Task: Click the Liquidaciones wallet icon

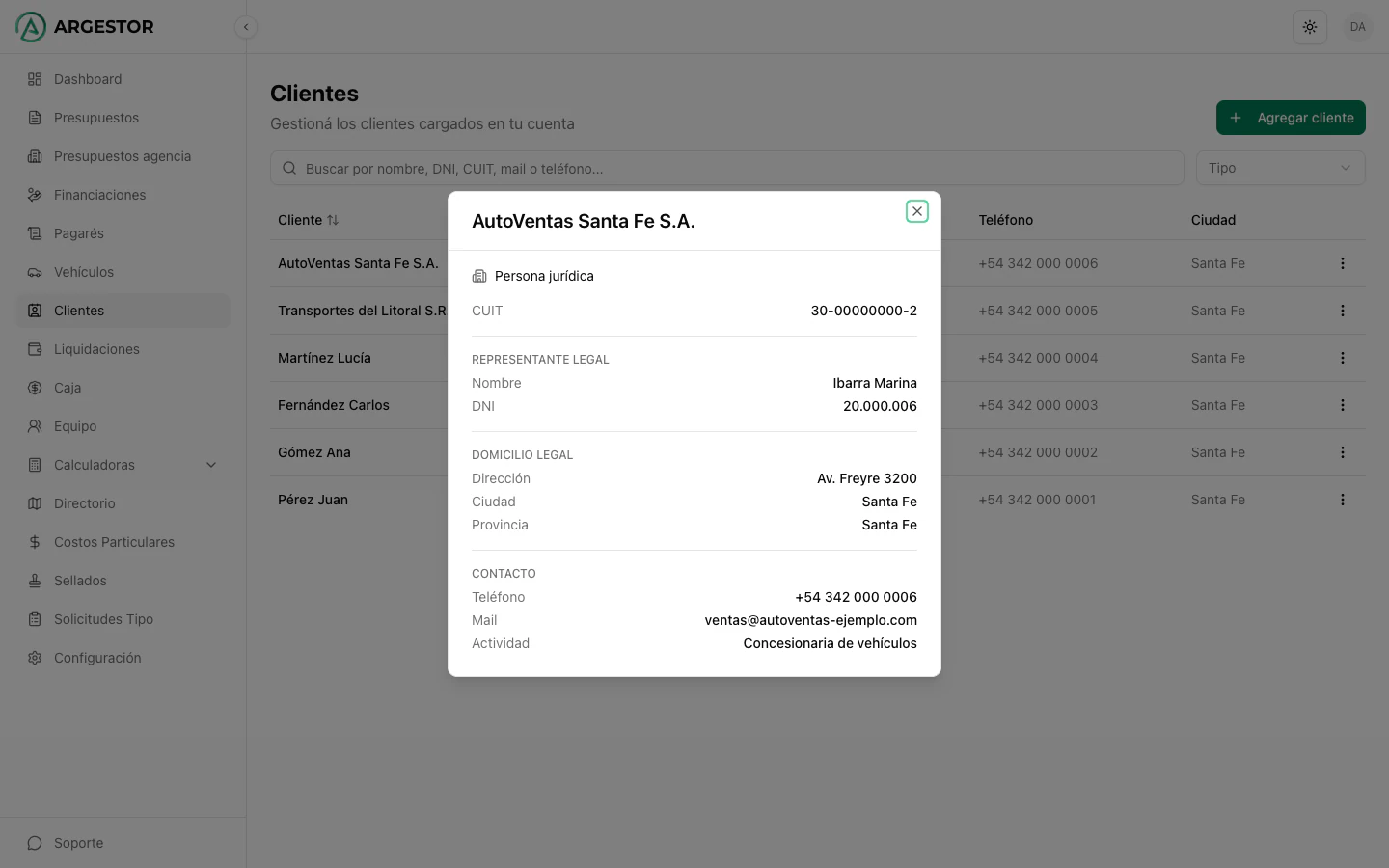Action: point(35,349)
